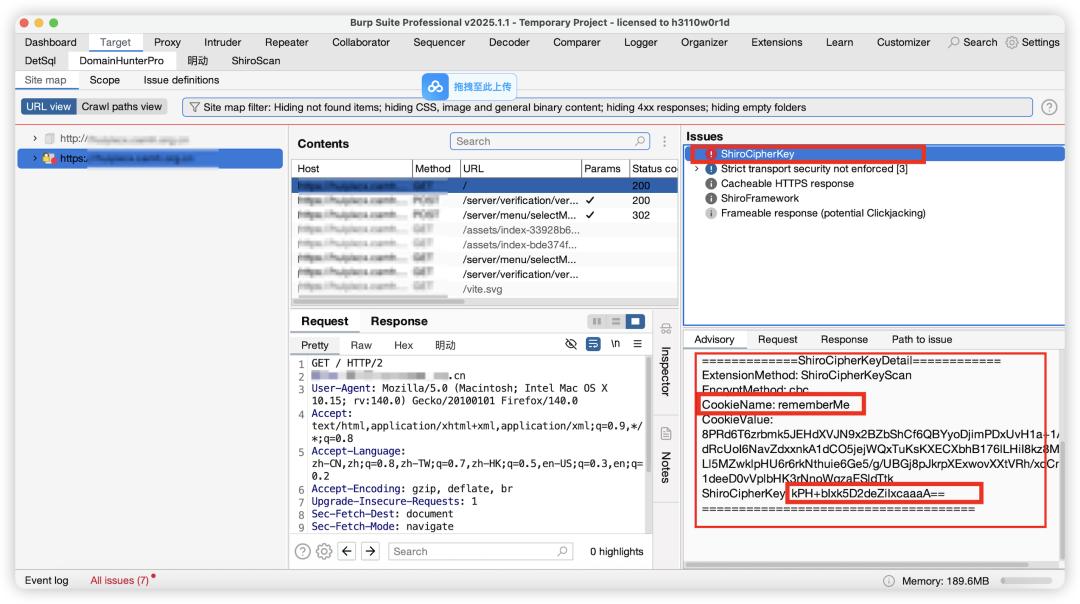1080x604 pixels.
Task: Open the Proxy tab
Action: point(167,42)
